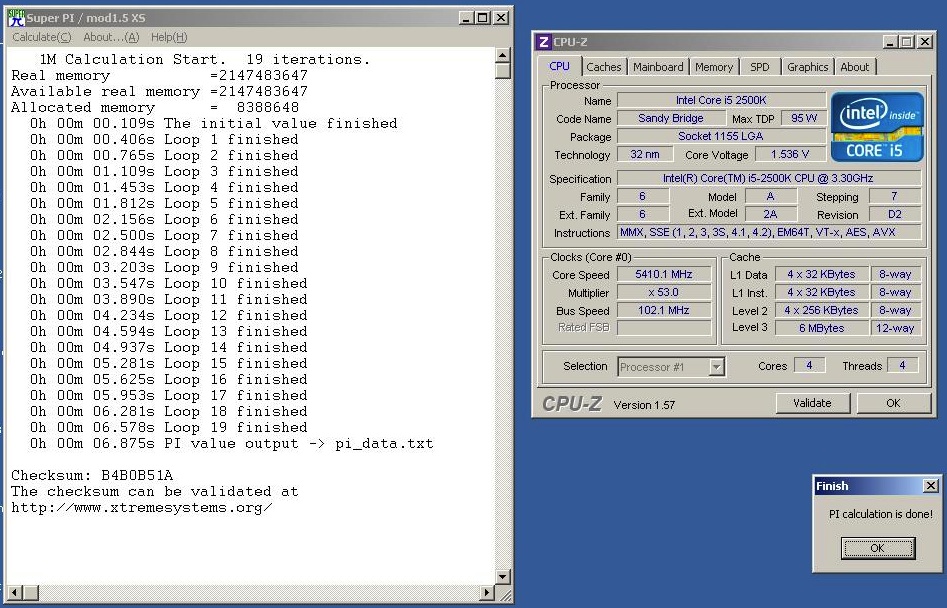Click the Super PI horizontal scroll thumb

tap(31, 593)
